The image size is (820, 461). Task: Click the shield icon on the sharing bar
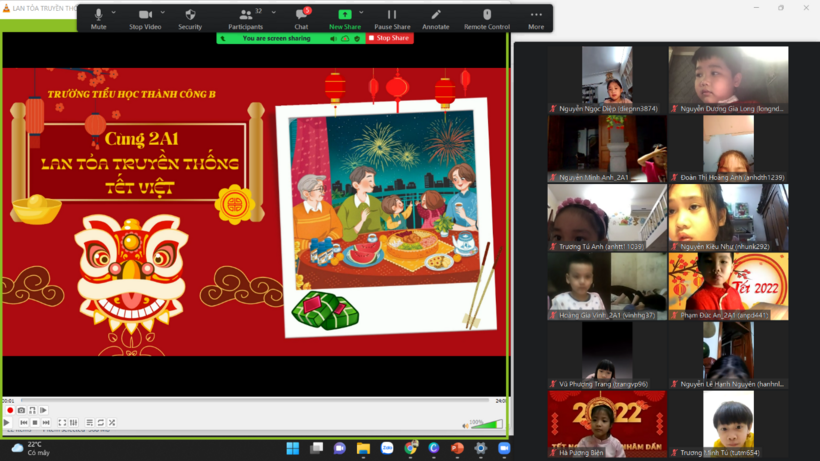357,39
